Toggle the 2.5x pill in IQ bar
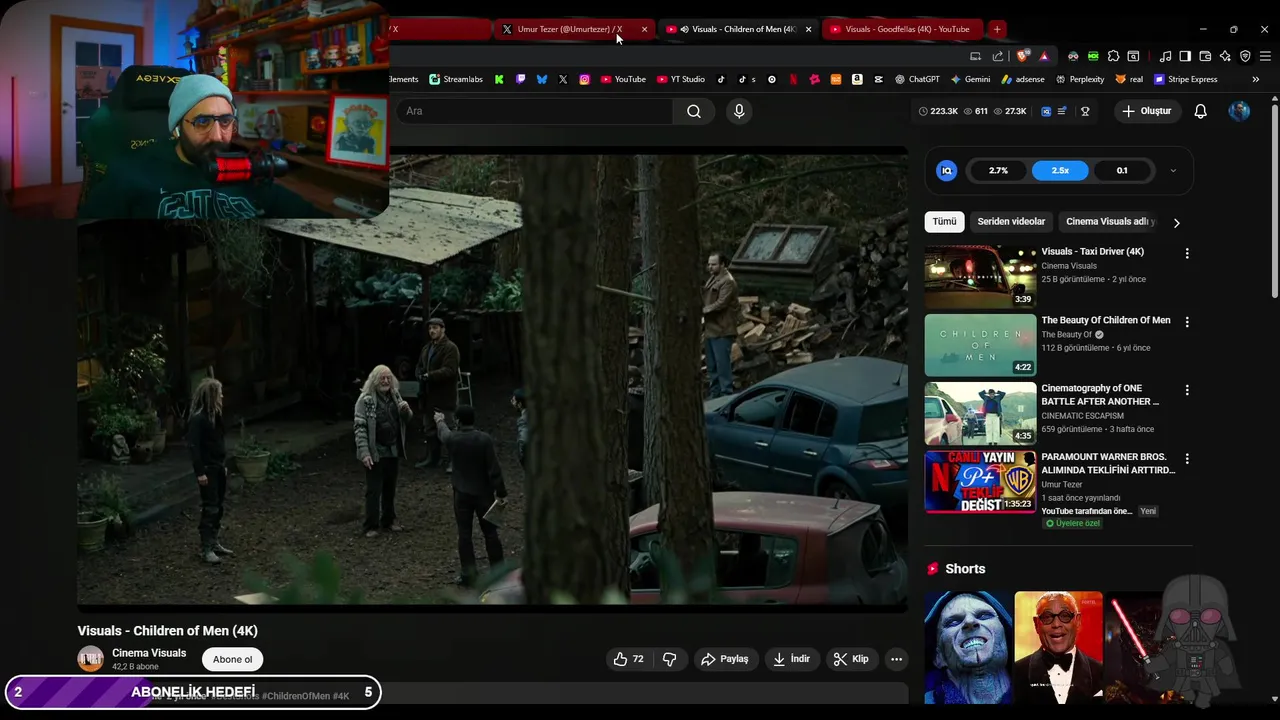The image size is (1280, 720). tap(1060, 170)
